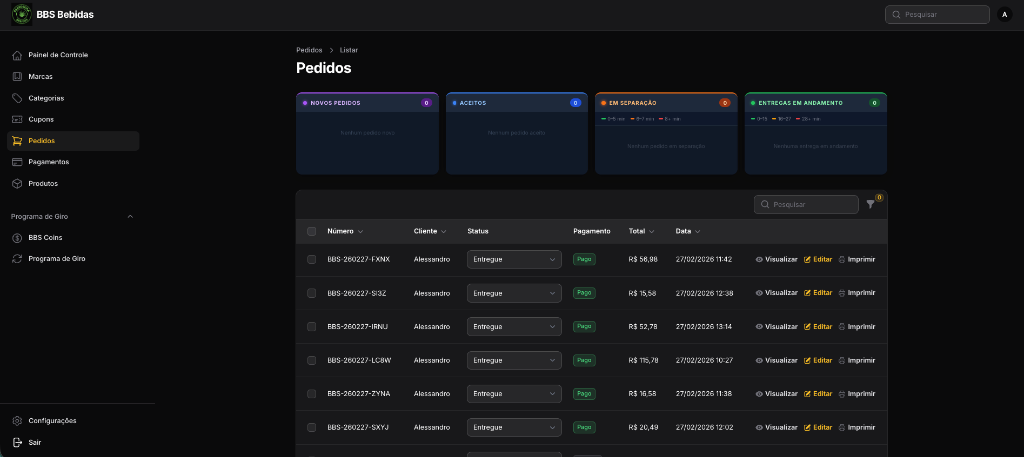The image size is (1024, 457).
Task: Click the pencil edit icon for order BBS-260227-ZYNA
Action: (807, 394)
